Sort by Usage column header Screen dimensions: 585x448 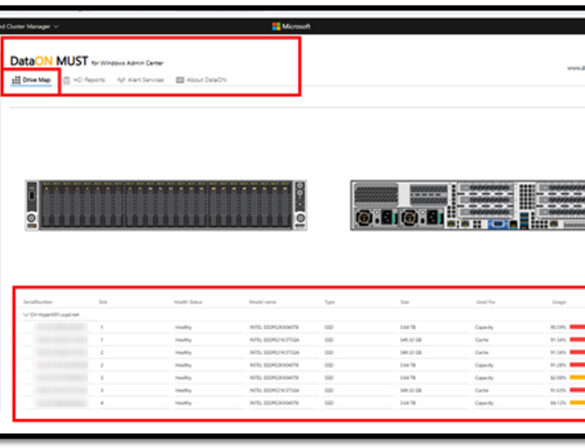coord(559,302)
